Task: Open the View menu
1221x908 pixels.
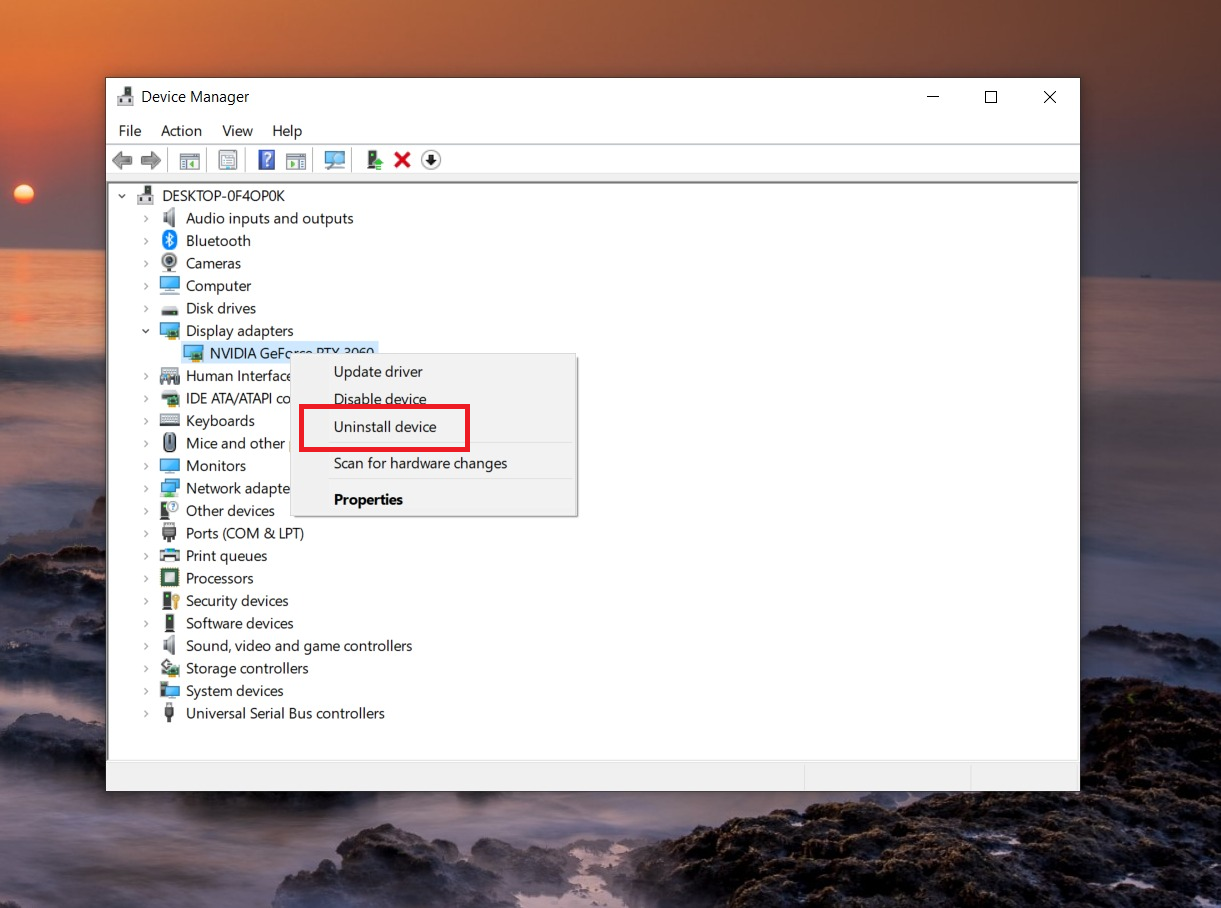Action: tap(237, 131)
